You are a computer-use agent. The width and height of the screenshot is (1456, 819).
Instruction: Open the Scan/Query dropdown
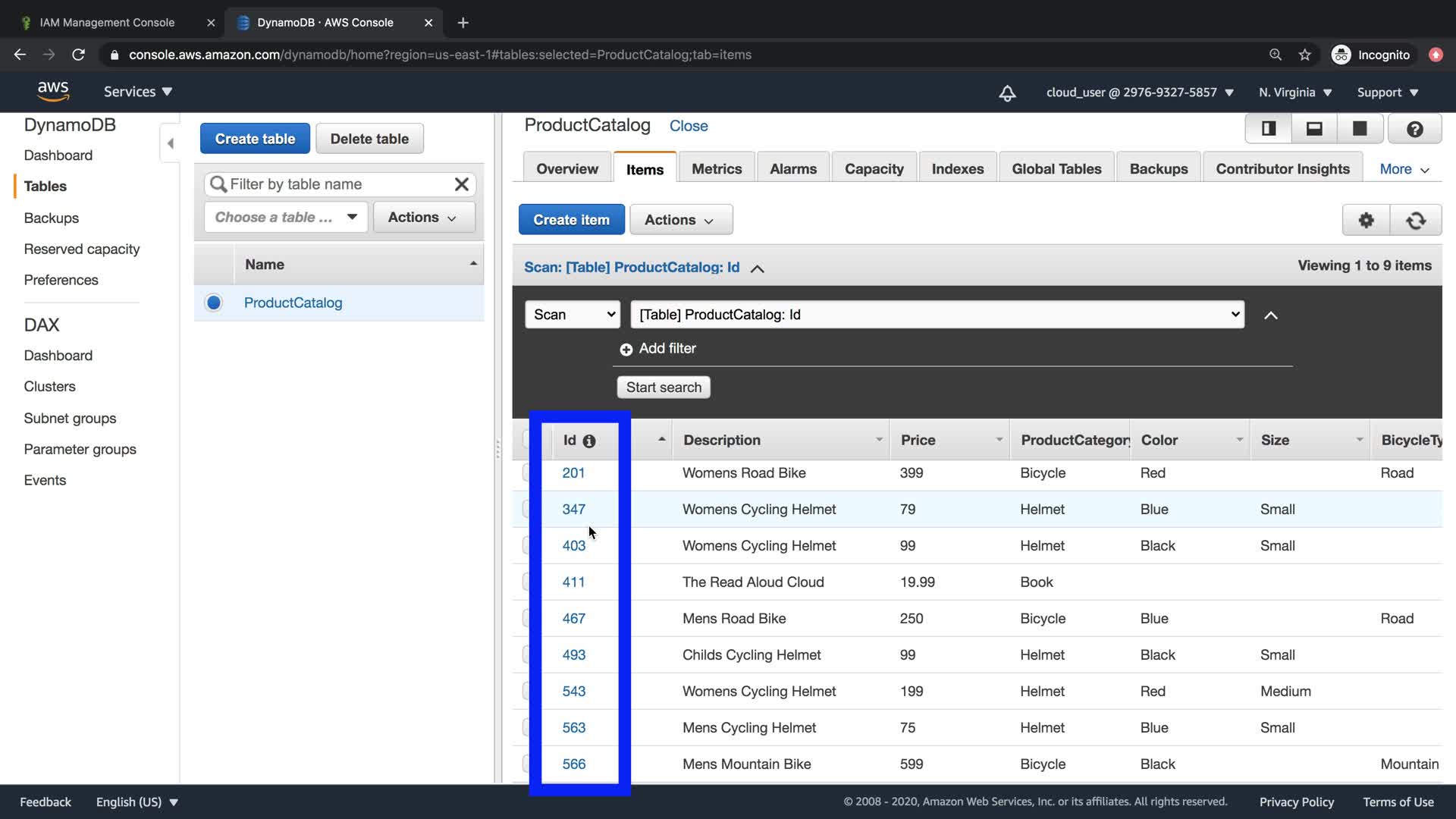pos(573,315)
